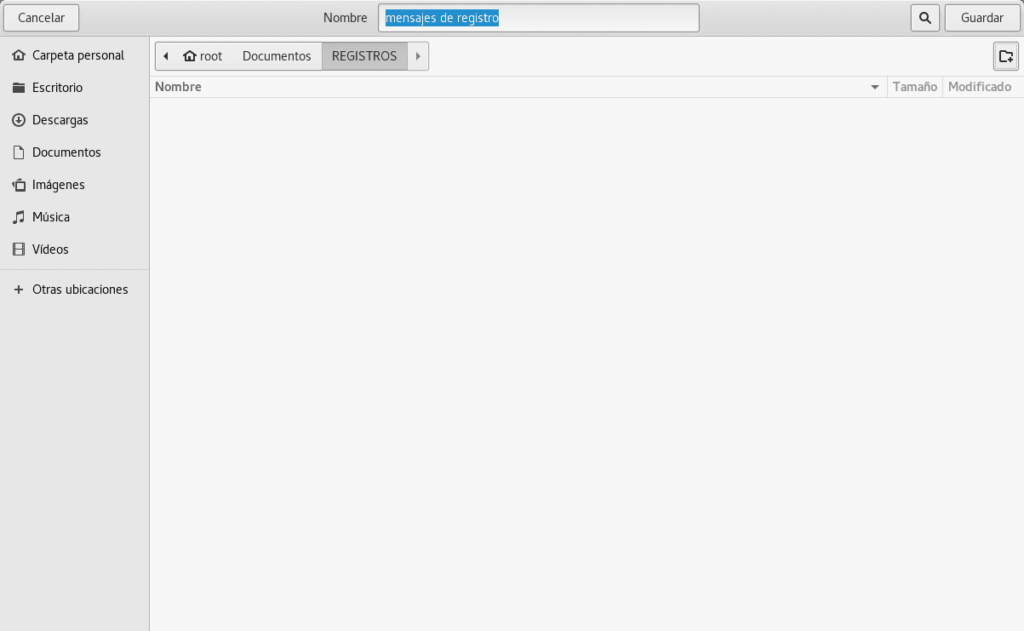Viewport: 1024px width, 631px height.
Task: Click the Escritorio folder icon in sidebar
Action: pos(18,88)
